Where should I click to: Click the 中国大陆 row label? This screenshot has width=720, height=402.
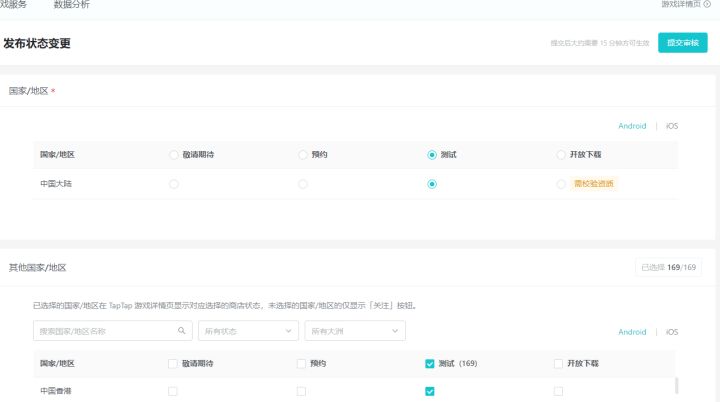[x=56, y=184]
